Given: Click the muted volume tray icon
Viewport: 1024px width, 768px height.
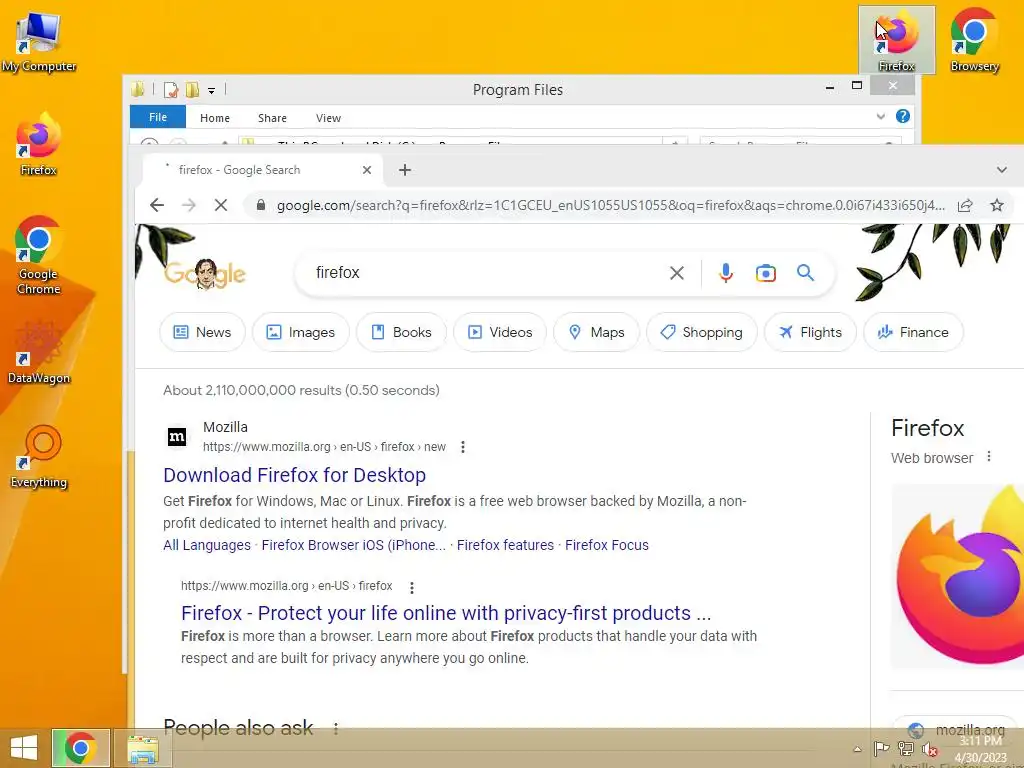Looking at the screenshot, I should 929,748.
